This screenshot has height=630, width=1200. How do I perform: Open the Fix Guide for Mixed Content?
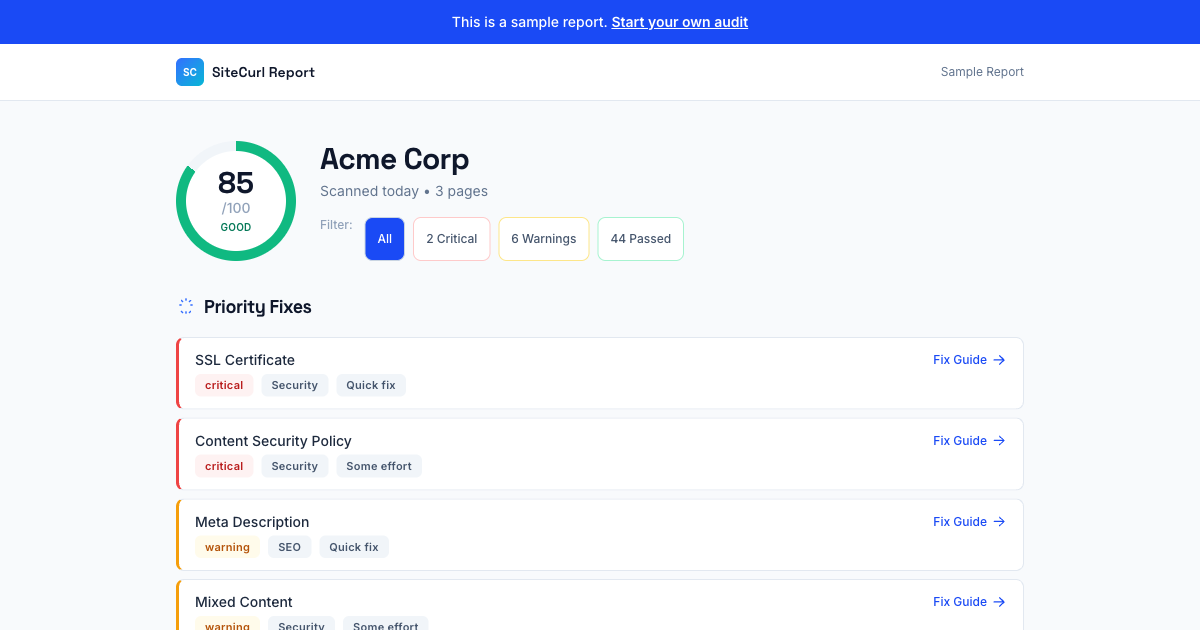pos(969,602)
